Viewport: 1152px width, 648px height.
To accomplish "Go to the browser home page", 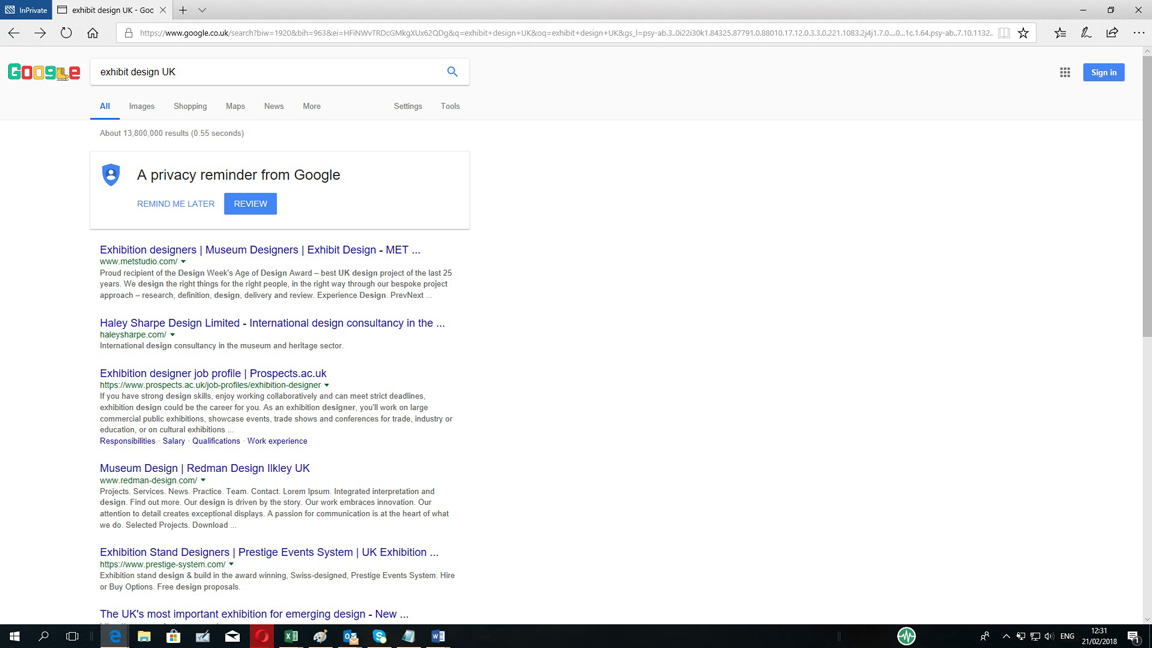I will [93, 33].
